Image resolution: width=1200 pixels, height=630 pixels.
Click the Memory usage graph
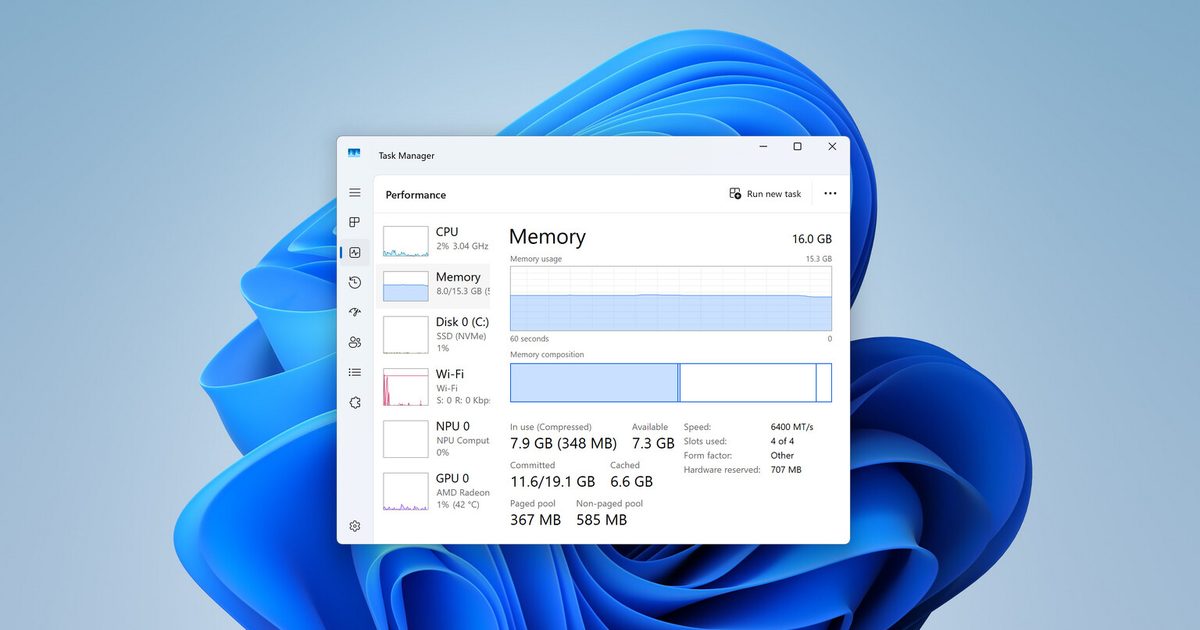tap(671, 298)
